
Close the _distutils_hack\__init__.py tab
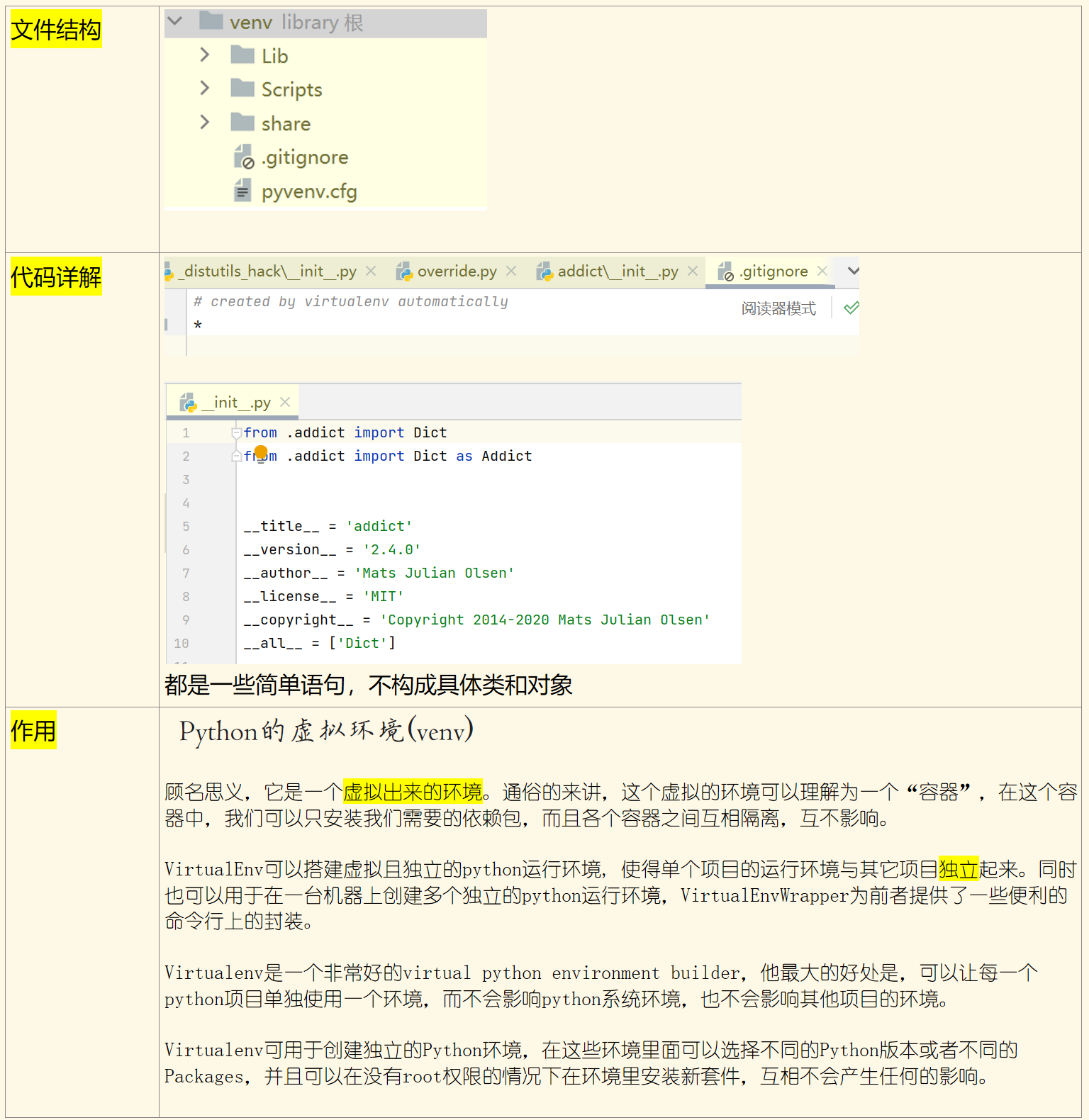point(370,271)
